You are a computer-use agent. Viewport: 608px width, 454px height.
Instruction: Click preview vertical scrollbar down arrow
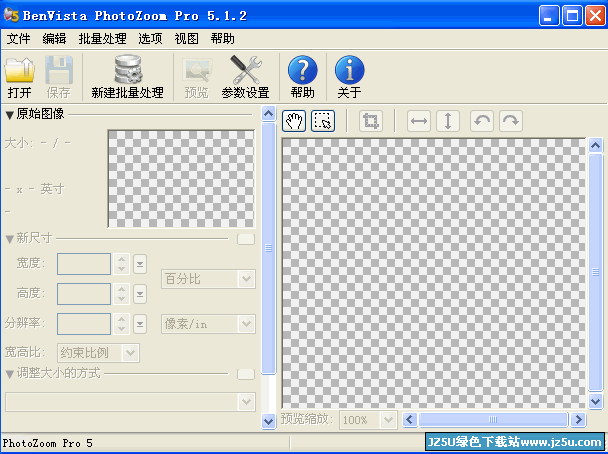pos(596,401)
